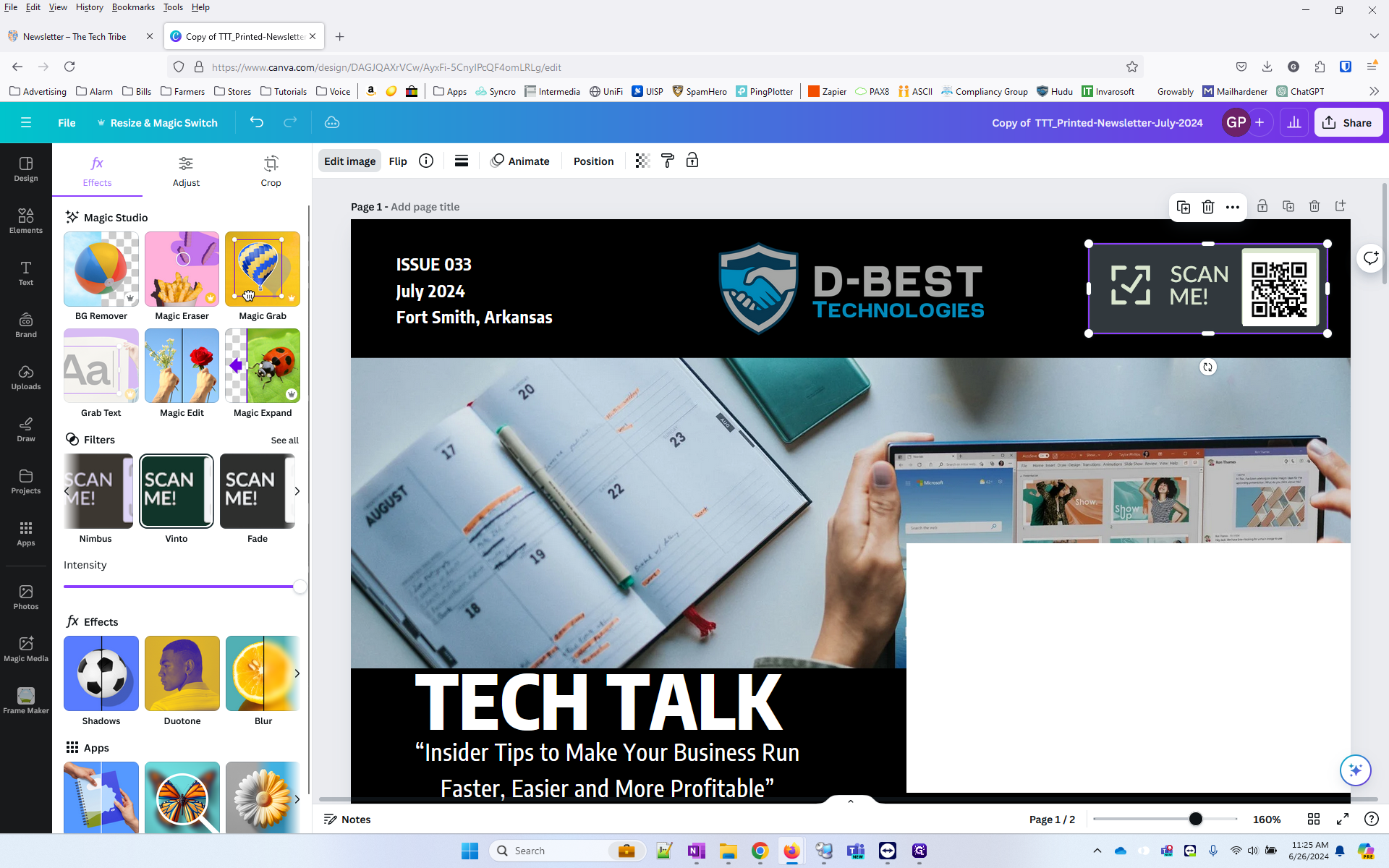The image size is (1389, 868).
Task: Delete selected element from floating toolbar
Action: click(x=1208, y=208)
